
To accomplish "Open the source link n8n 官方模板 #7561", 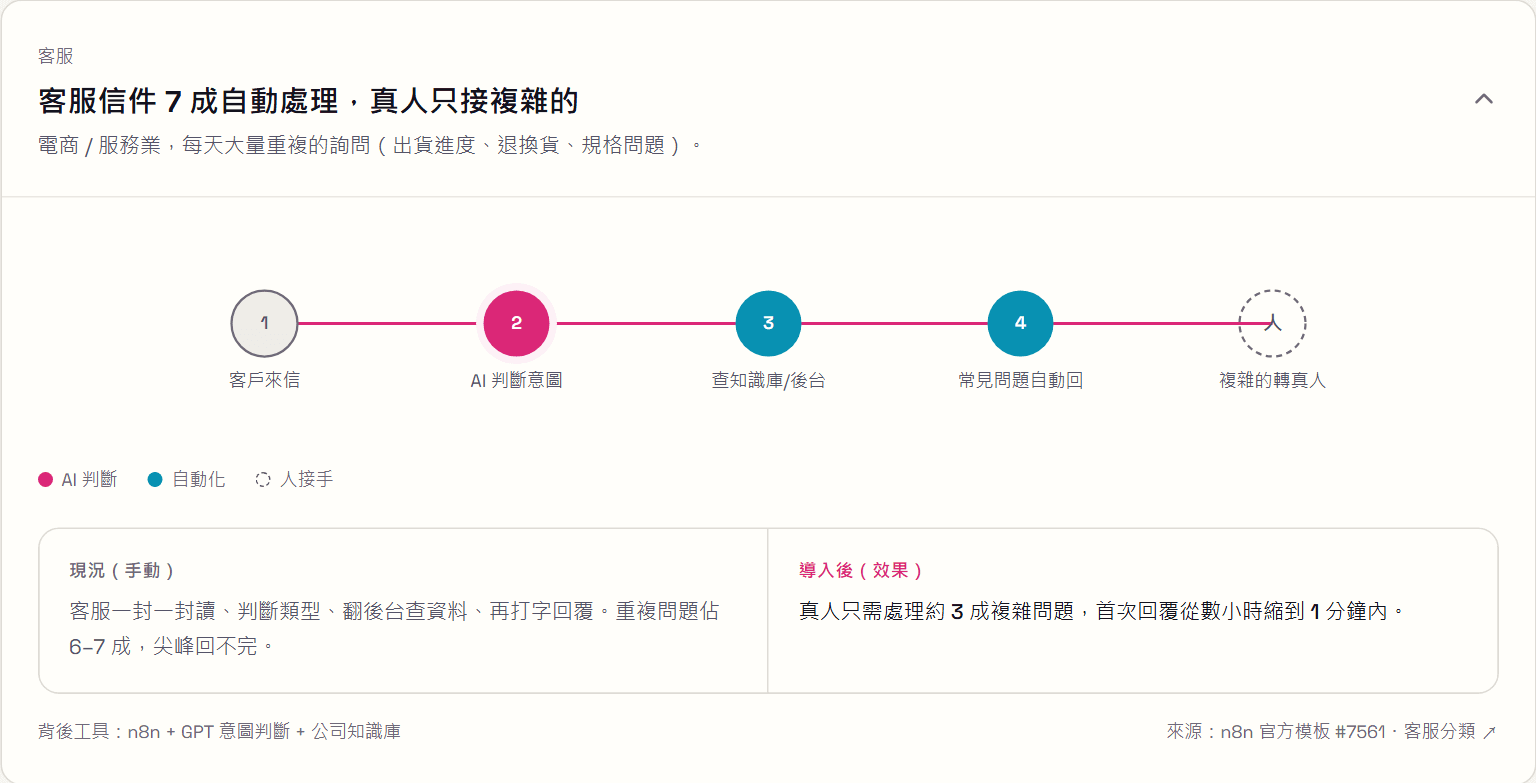I will (x=1331, y=731).
